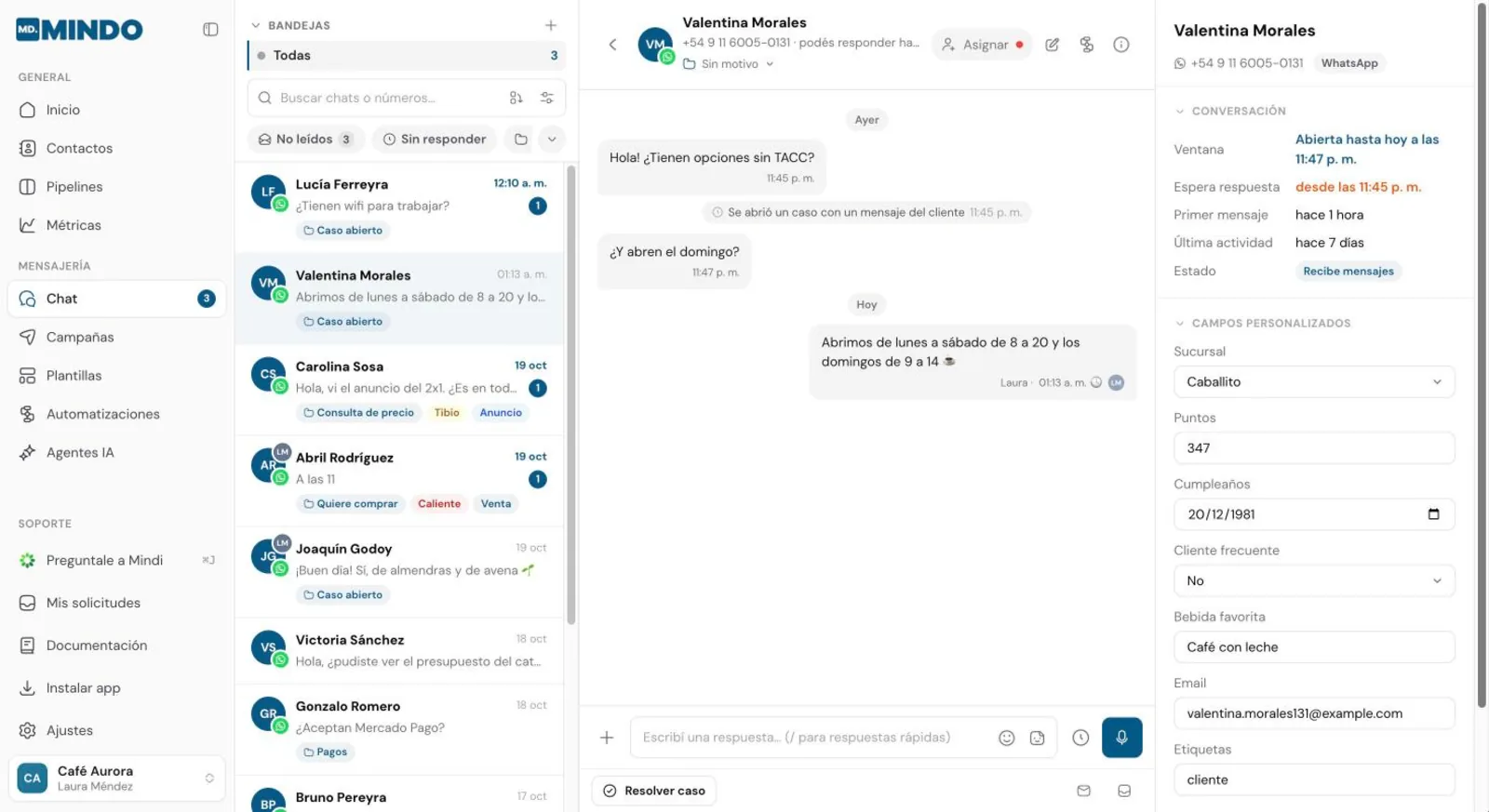Toggle the No leídos filter
The height and width of the screenshot is (812, 1489).
[x=305, y=140]
